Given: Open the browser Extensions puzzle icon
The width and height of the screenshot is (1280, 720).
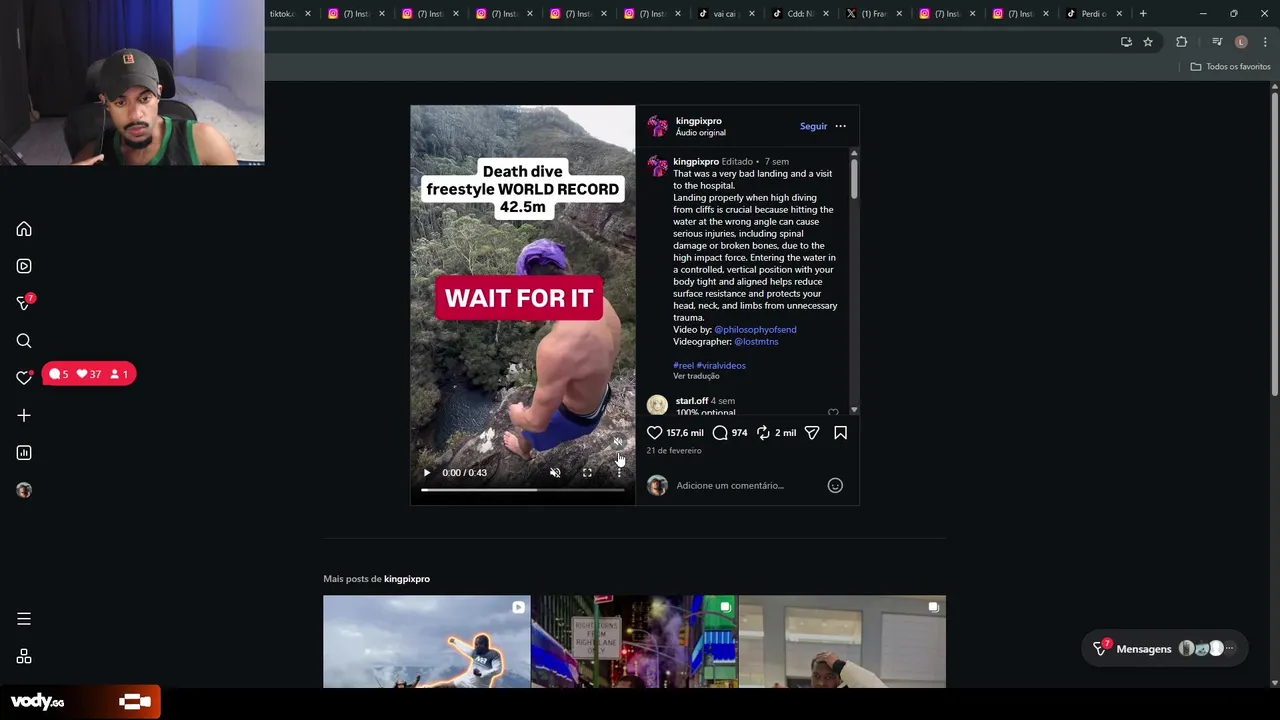Looking at the screenshot, I should click(x=1181, y=42).
